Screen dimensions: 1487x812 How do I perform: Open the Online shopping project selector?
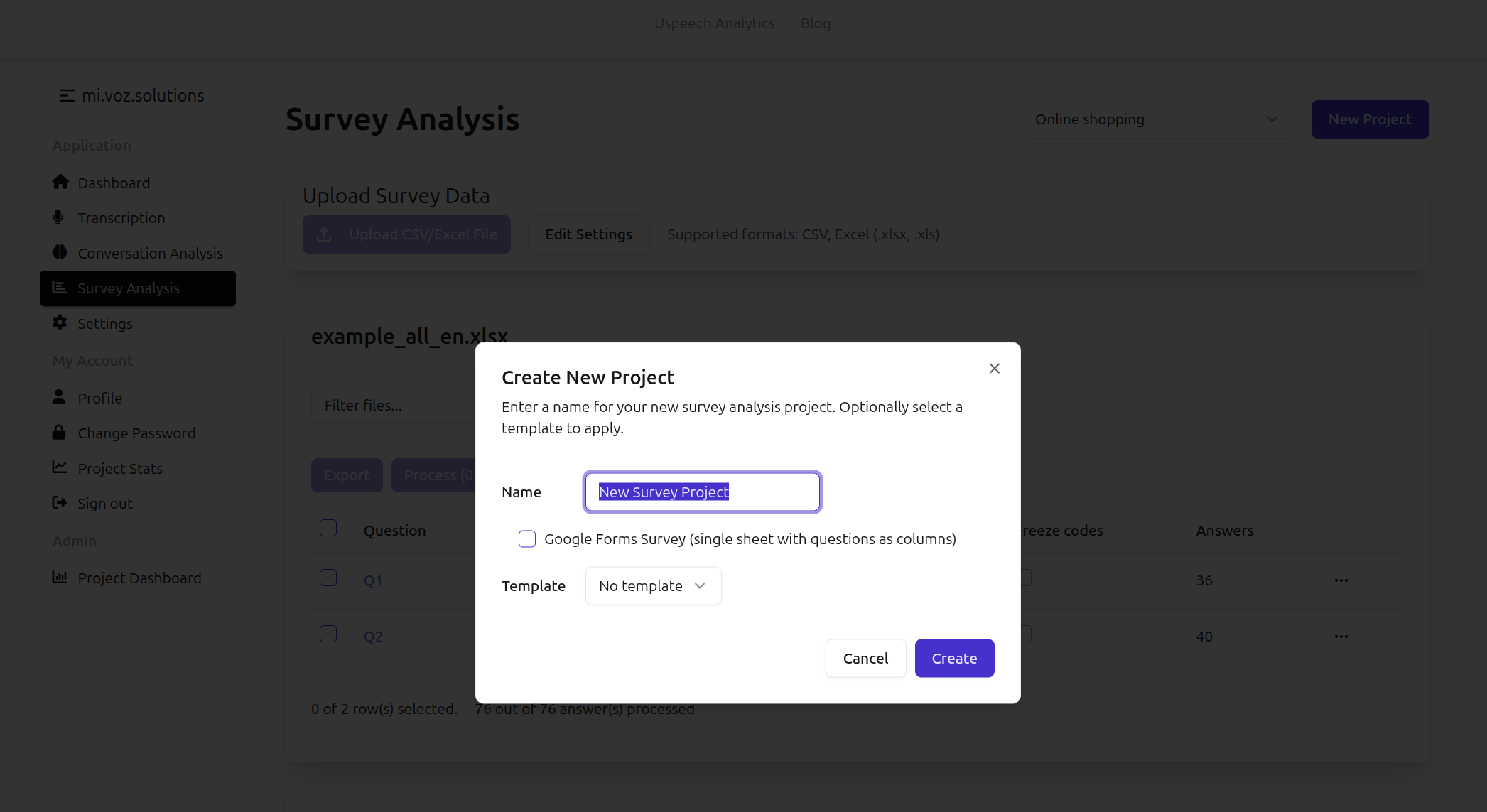coord(1157,119)
